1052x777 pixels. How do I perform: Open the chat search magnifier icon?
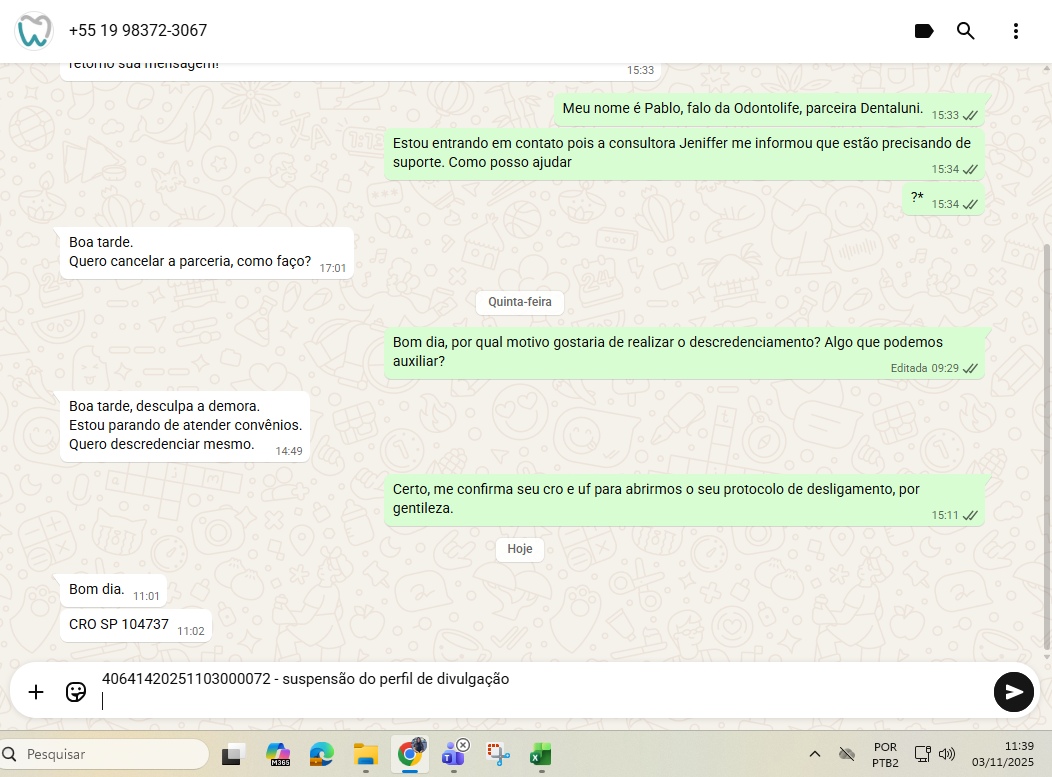point(965,31)
